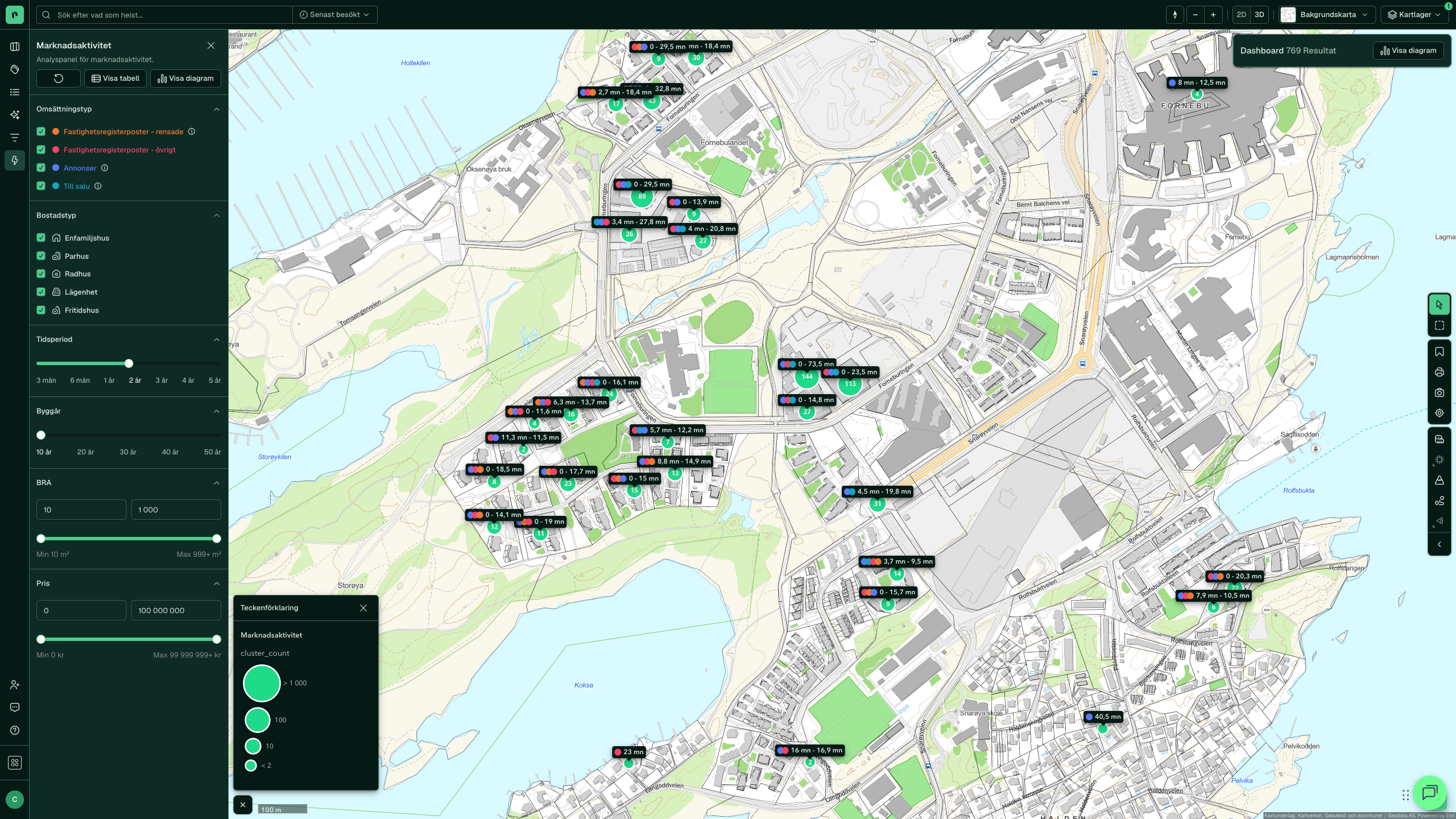
Task: Click the camera screenshot icon on right toolbar
Action: pyautogui.click(x=1440, y=392)
